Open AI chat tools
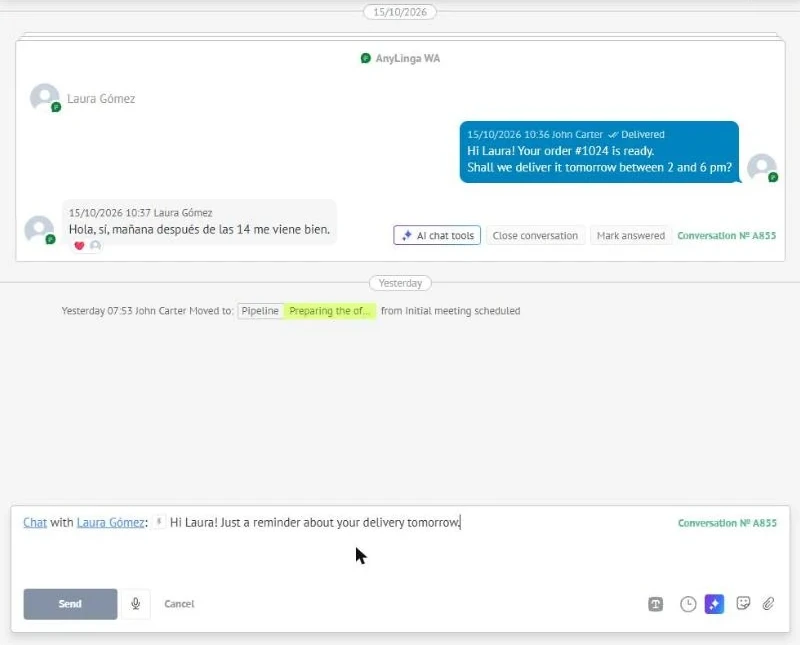 [x=437, y=235]
